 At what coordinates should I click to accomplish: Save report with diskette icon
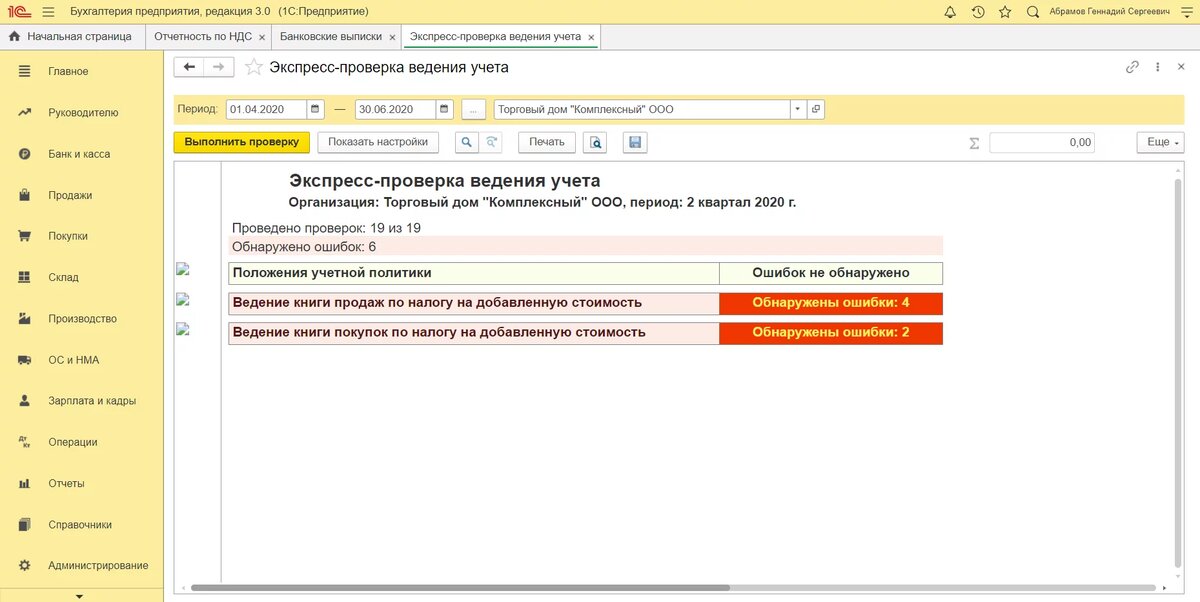634,142
